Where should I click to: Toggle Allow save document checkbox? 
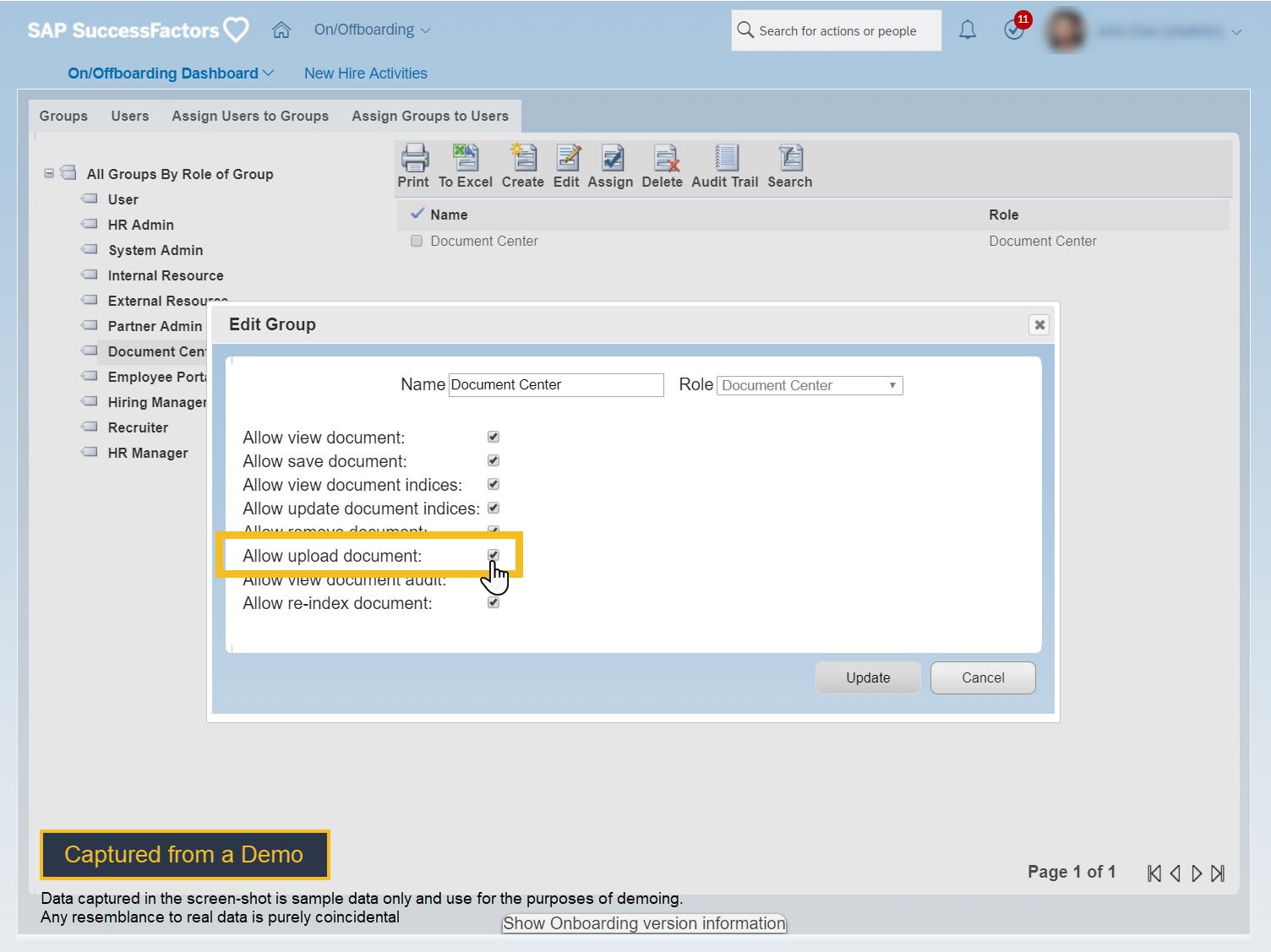(494, 460)
